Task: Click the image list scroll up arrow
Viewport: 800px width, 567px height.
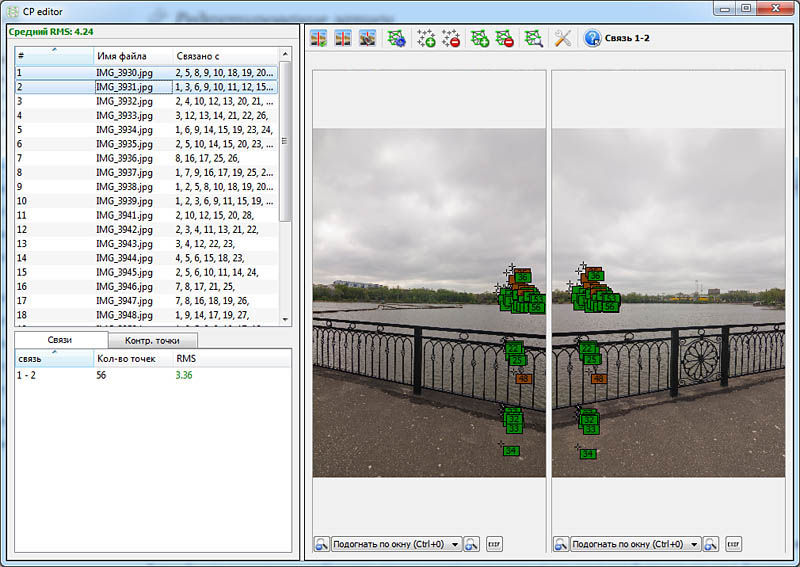Action: [285, 54]
